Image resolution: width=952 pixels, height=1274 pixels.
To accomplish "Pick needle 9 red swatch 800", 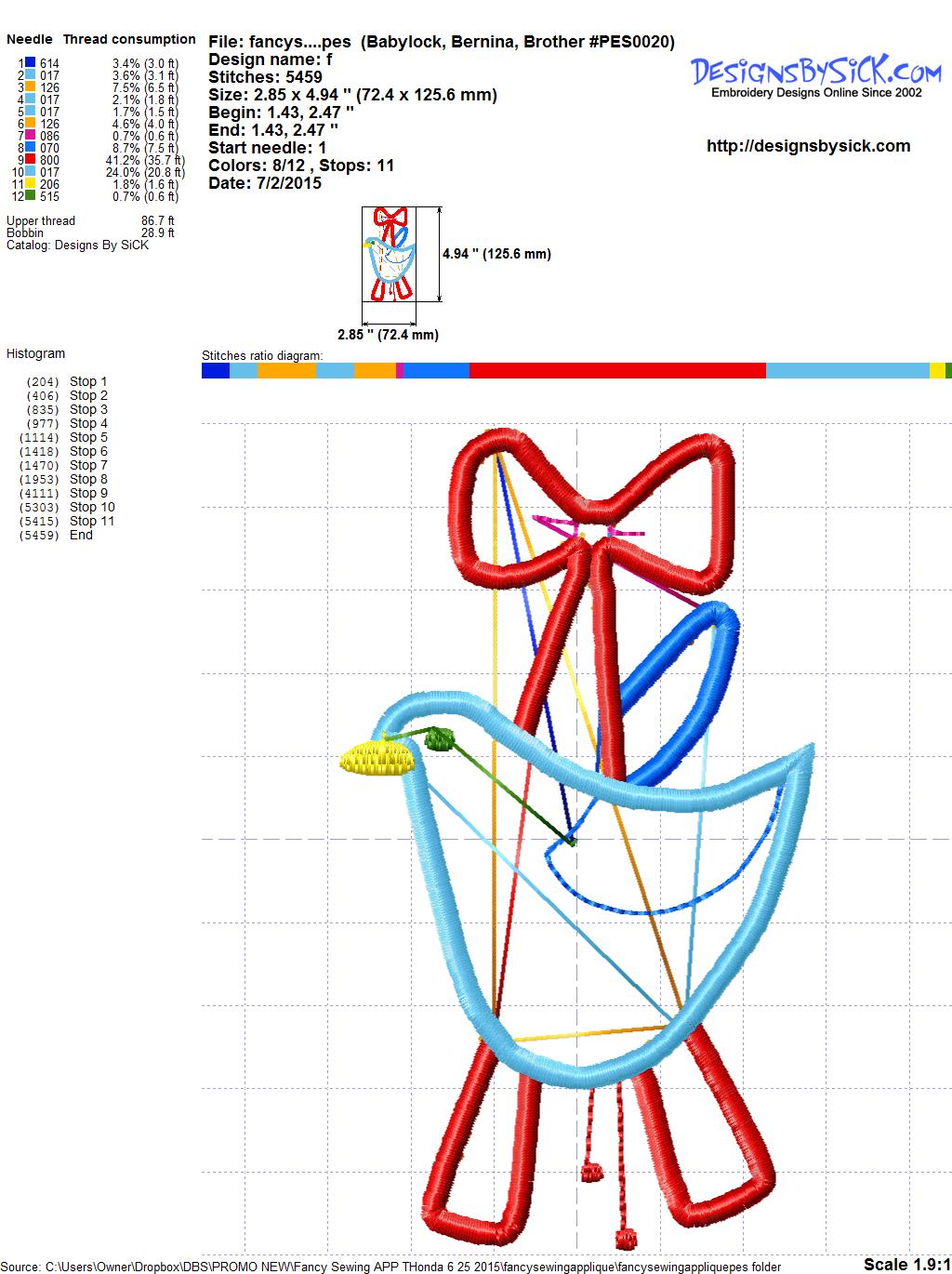I will [x=31, y=161].
